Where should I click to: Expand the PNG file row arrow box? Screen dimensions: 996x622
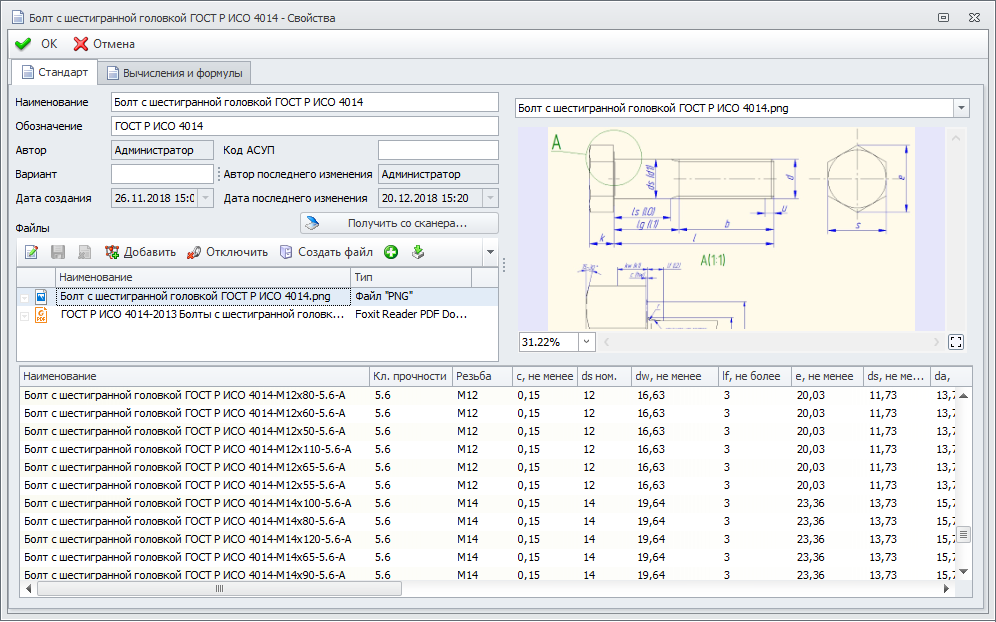24,297
